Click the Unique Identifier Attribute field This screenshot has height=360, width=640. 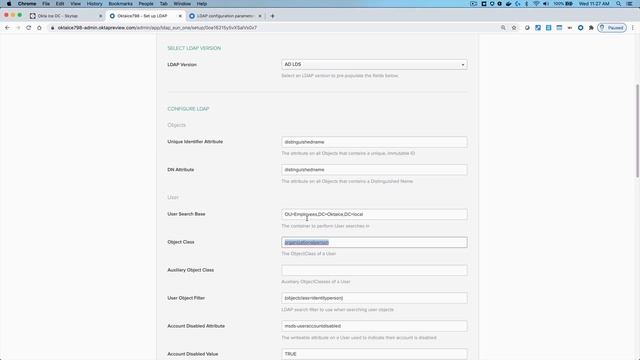(374, 142)
